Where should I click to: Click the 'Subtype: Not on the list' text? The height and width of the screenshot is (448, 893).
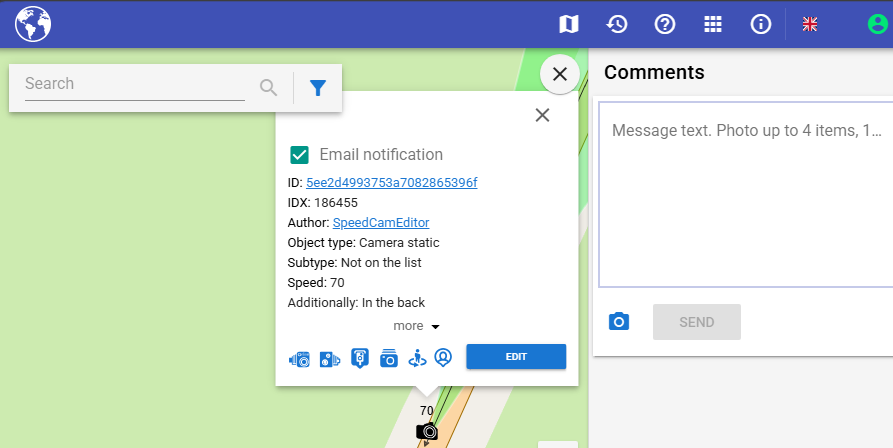(354, 262)
